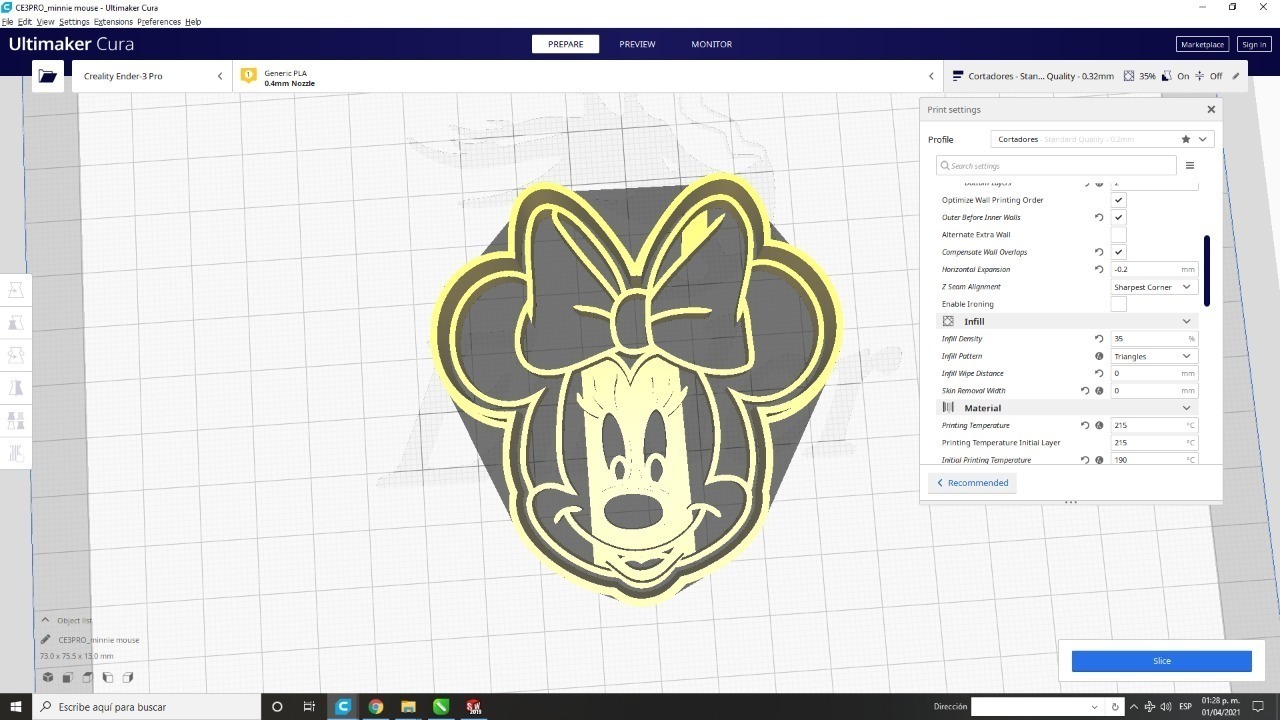Select the Rotate tool
Viewport: 1280px width, 720px height.
(15, 355)
